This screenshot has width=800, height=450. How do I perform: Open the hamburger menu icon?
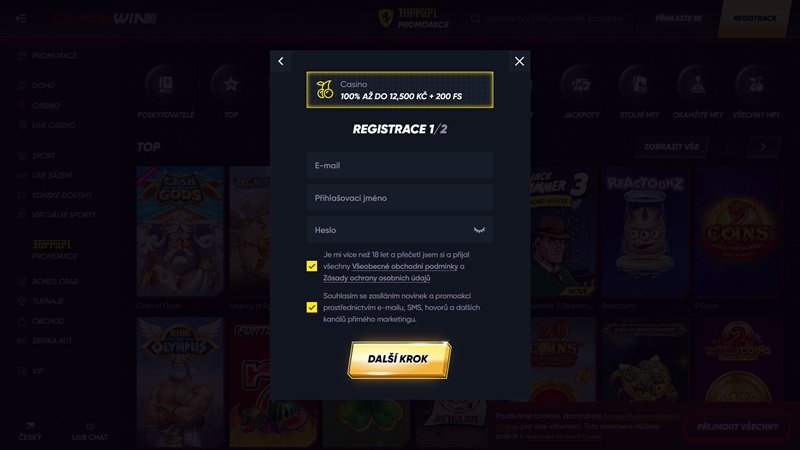tap(21, 18)
